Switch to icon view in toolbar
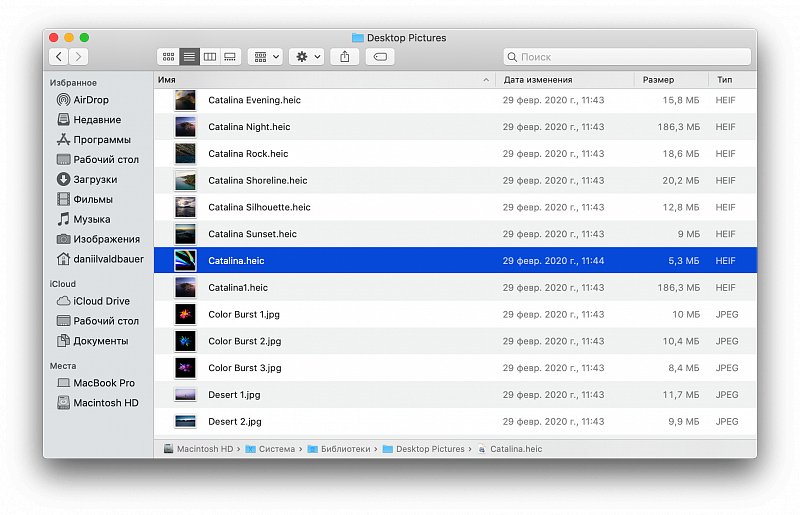800x515 pixels. click(168, 57)
